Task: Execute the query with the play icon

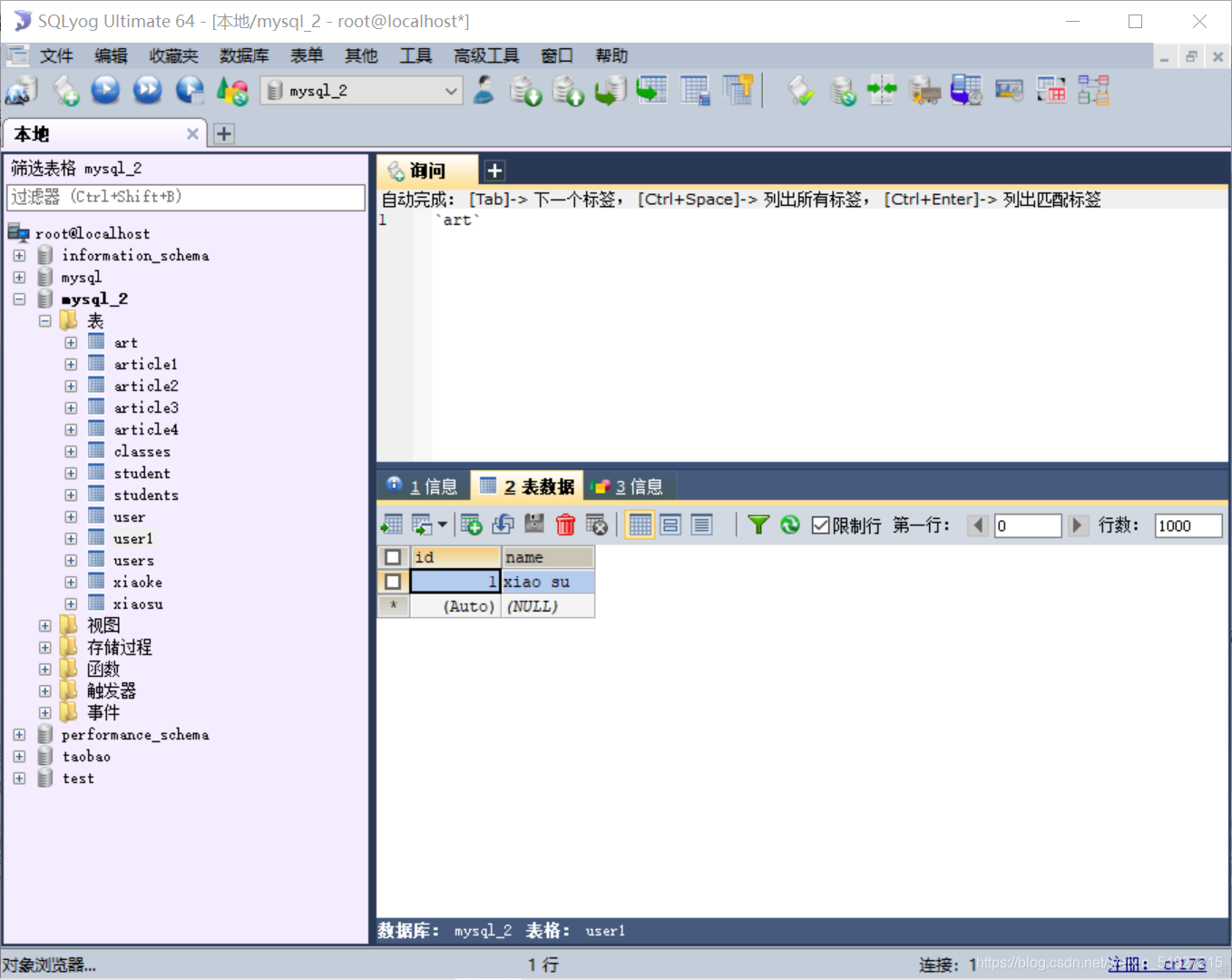Action: click(106, 90)
